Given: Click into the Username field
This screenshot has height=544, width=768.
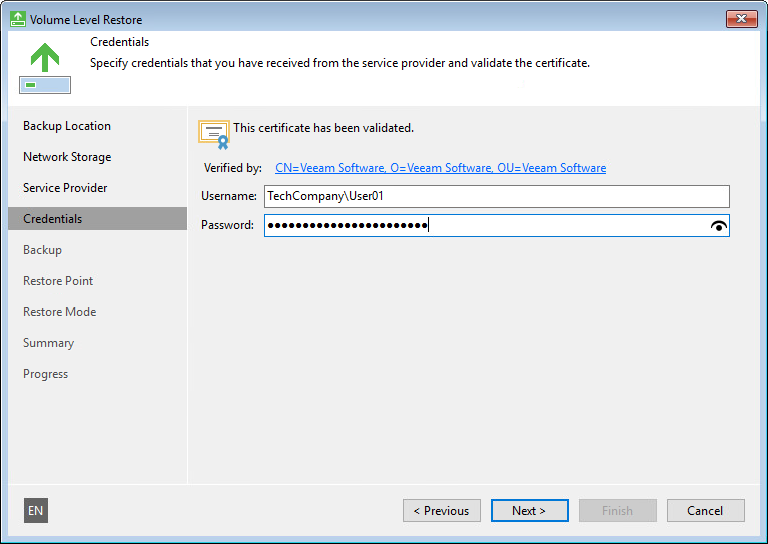Looking at the screenshot, I should tap(497, 196).
